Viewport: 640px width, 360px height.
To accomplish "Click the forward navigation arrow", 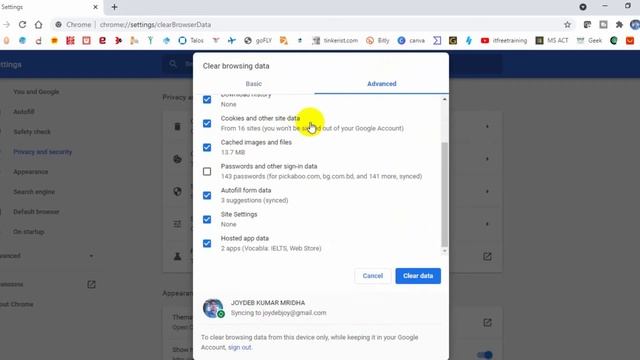I will coord(7,24).
